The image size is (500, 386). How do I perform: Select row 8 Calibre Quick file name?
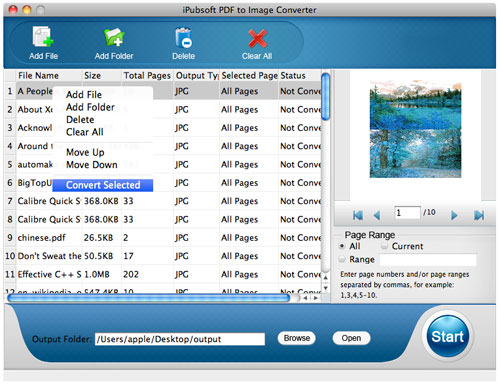pos(49,219)
